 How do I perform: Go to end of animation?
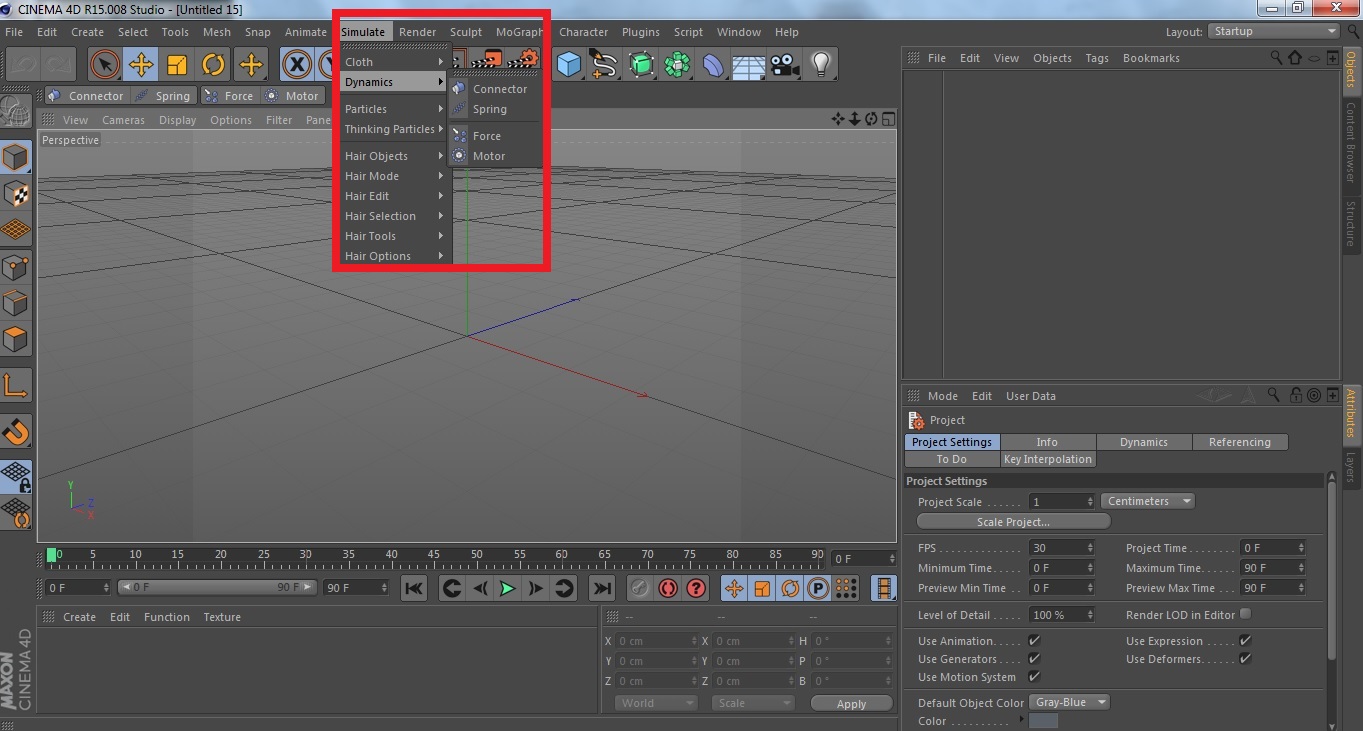(x=602, y=588)
